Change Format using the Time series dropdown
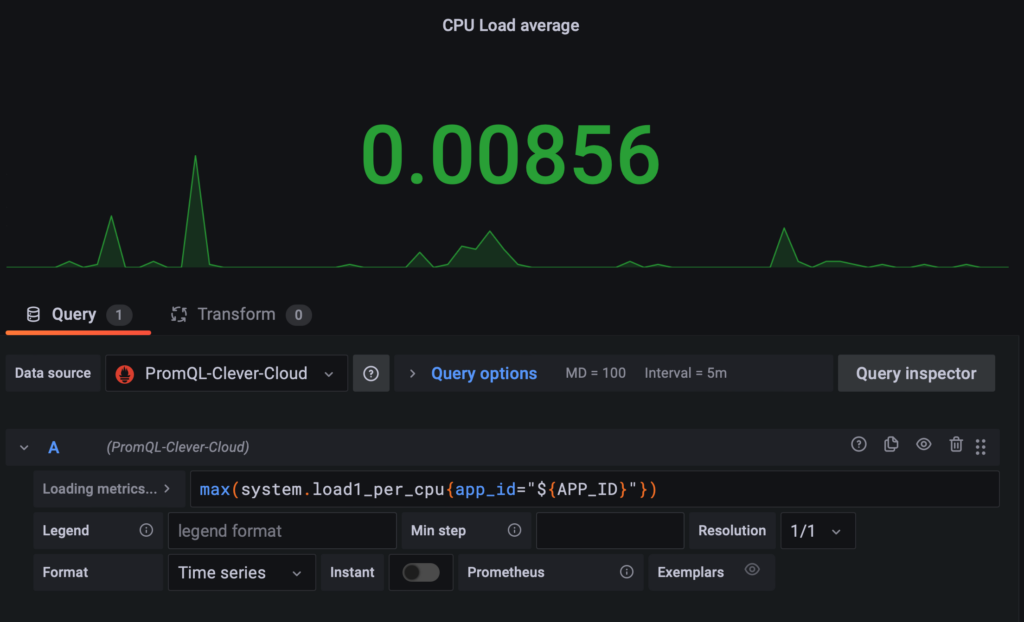 [241, 572]
